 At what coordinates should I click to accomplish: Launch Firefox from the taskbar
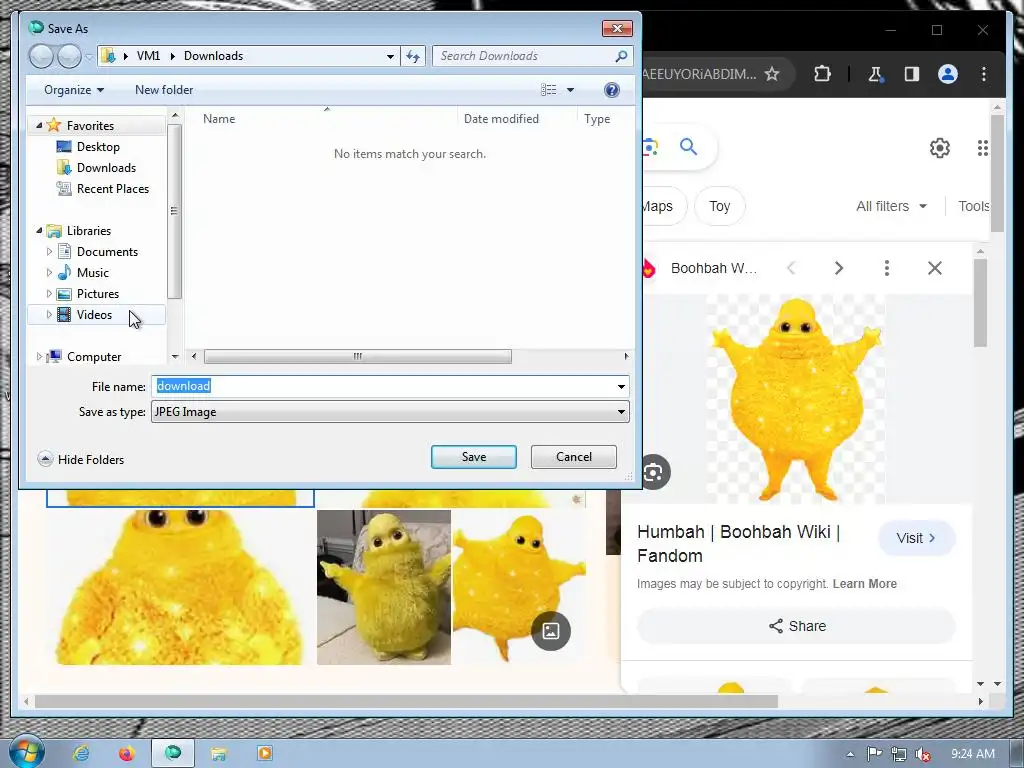126,754
